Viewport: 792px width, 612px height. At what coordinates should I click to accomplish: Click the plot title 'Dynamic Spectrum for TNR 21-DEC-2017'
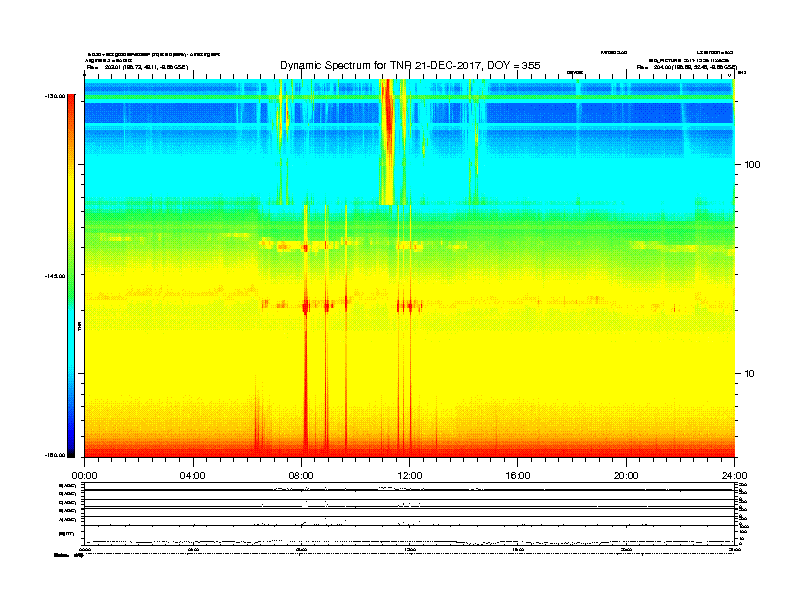410,65
